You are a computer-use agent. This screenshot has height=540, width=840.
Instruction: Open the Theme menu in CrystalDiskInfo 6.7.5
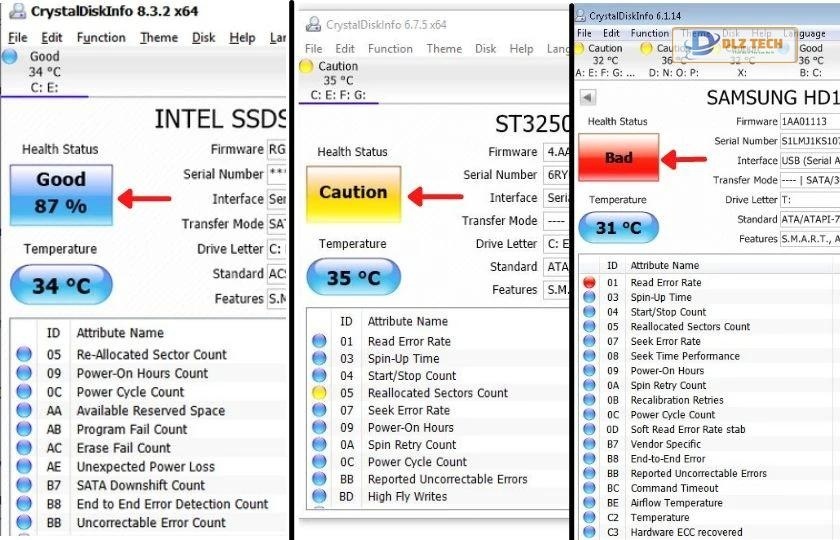click(x=444, y=48)
